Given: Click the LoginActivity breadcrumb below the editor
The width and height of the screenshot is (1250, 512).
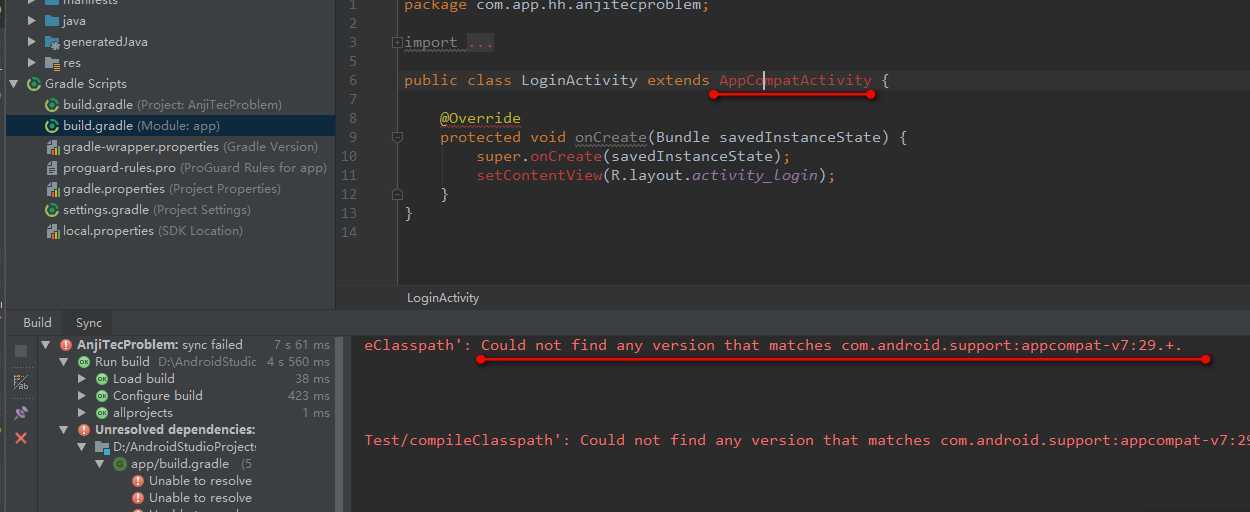Looking at the screenshot, I should pyautogui.click(x=443, y=298).
